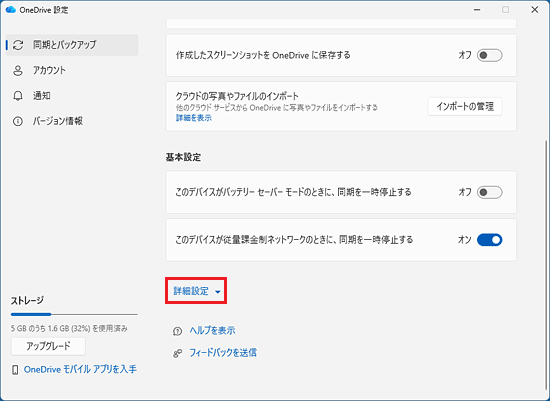The image size is (550, 401).
Task: Click the help question mark icon
Action: tap(177, 331)
